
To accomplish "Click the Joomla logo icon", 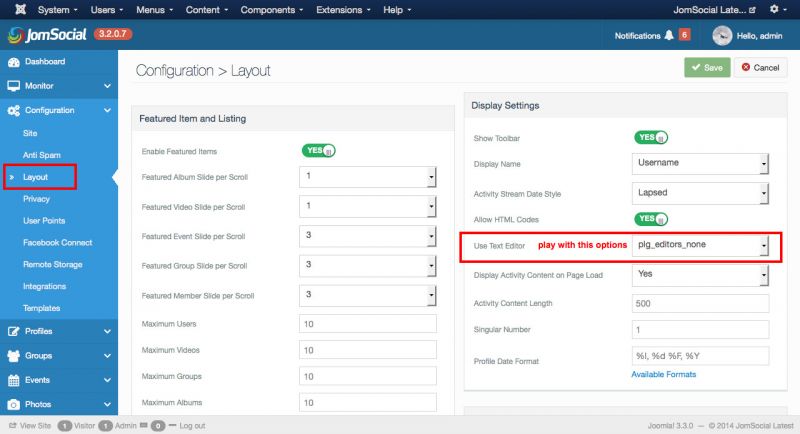I will point(20,9).
